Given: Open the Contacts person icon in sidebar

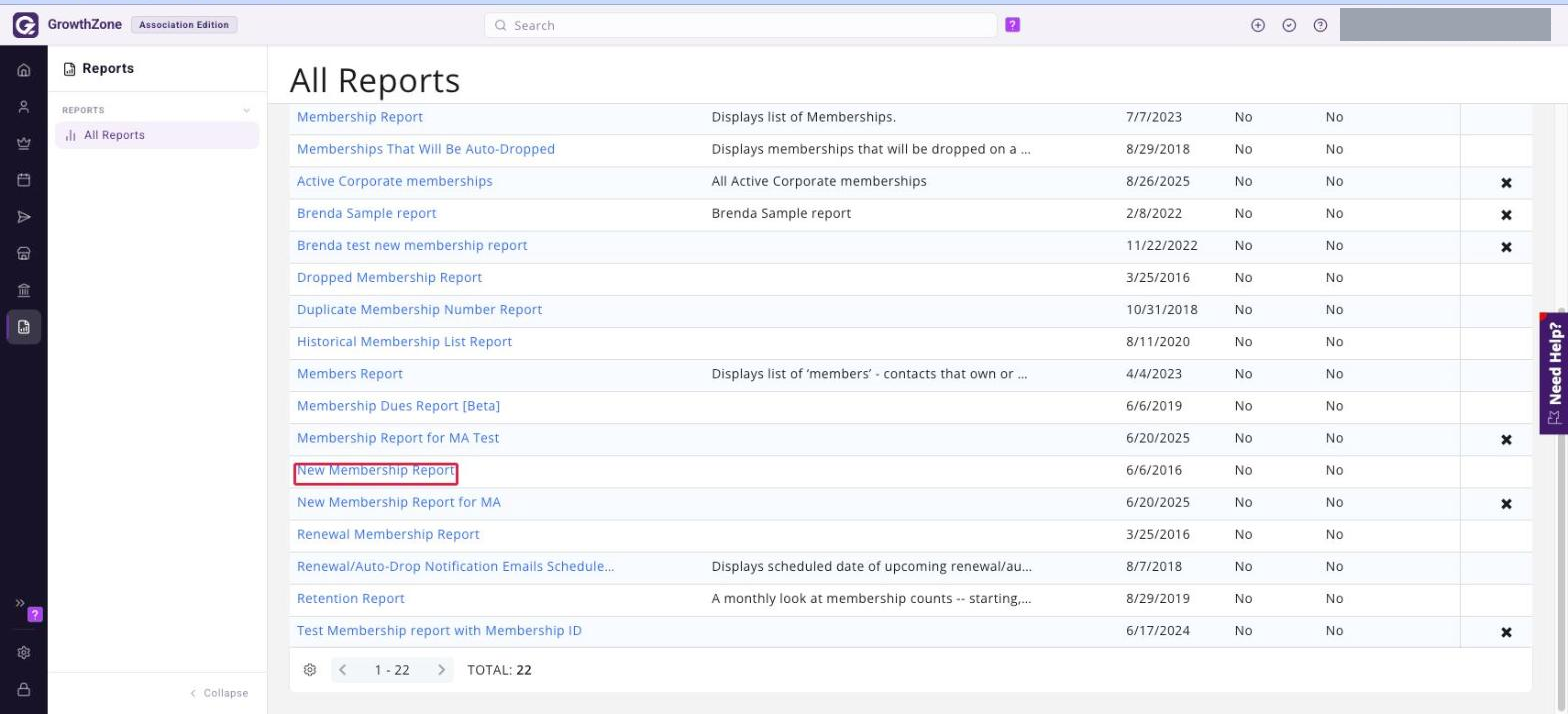Looking at the screenshot, I should (24, 107).
